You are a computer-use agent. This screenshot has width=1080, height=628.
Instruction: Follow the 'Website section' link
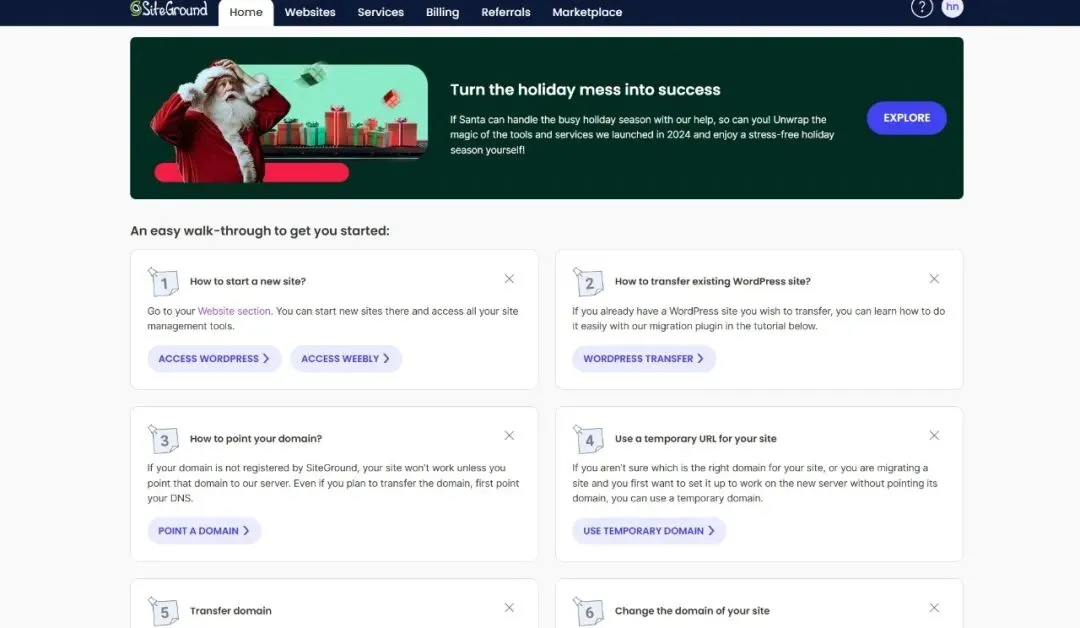(234, 311)
